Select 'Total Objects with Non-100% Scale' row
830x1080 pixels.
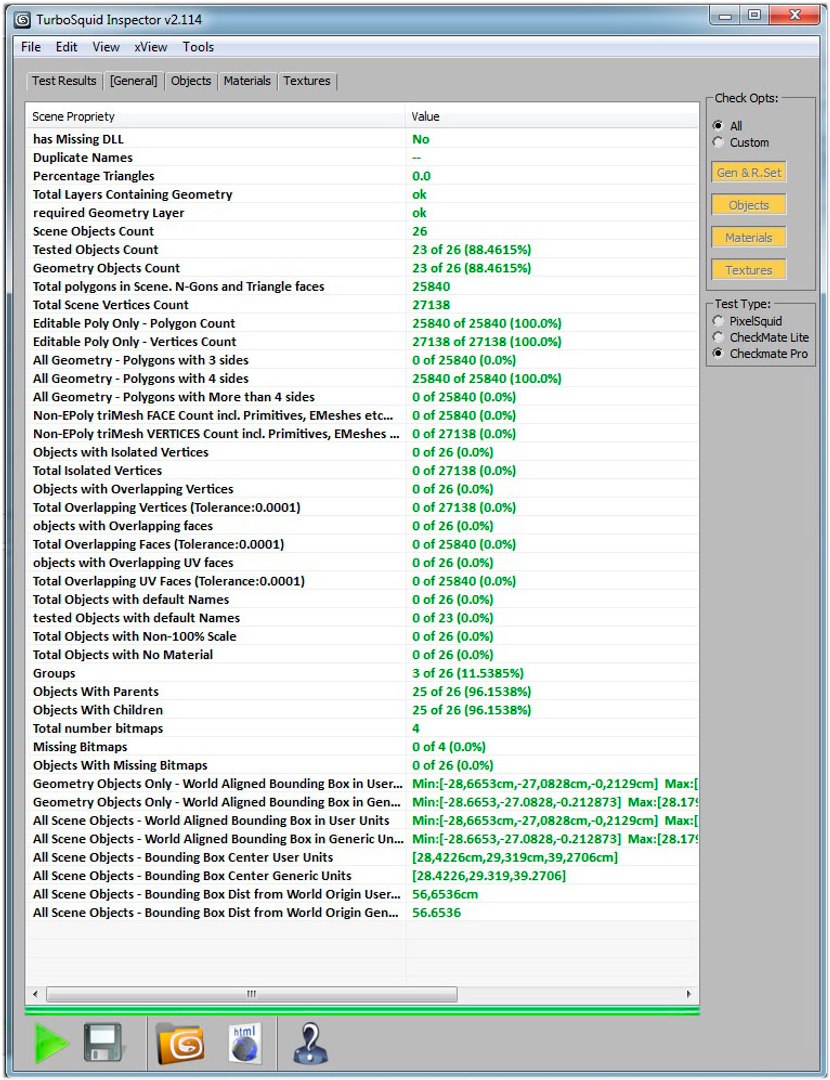click(362, 636)
